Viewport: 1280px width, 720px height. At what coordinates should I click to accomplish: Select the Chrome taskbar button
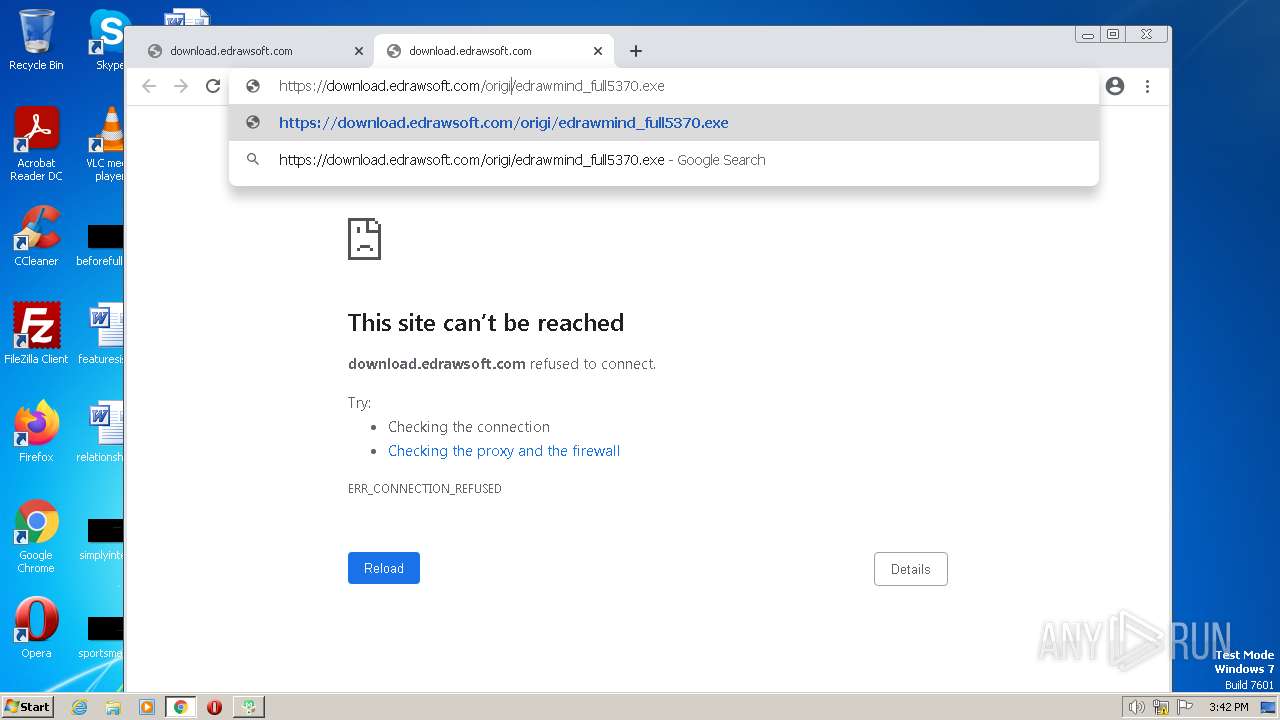(x=181, y=707)
